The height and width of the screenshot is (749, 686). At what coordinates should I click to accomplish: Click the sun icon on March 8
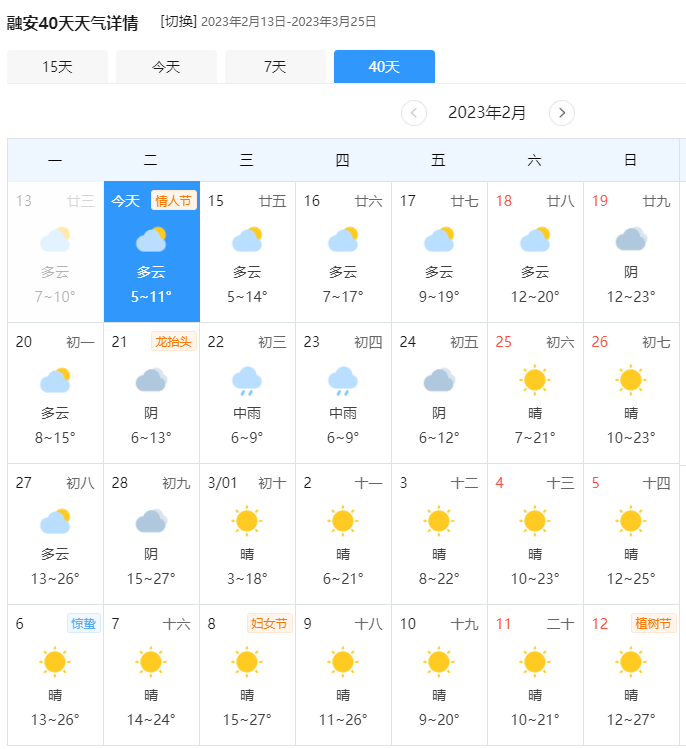pyautogui.click(x=247, y=662)
